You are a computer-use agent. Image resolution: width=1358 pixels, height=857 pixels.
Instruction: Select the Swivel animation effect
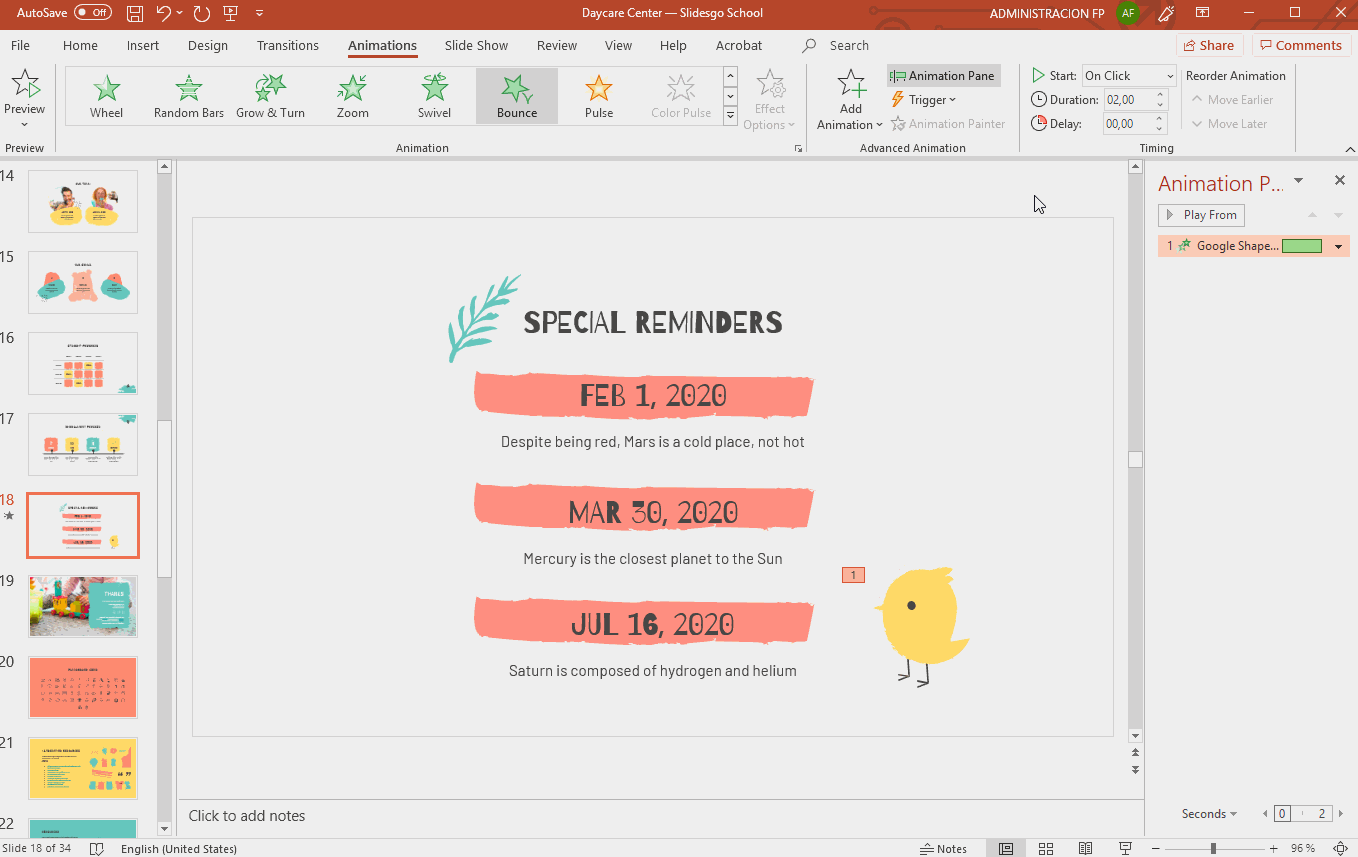coord(434,96)
